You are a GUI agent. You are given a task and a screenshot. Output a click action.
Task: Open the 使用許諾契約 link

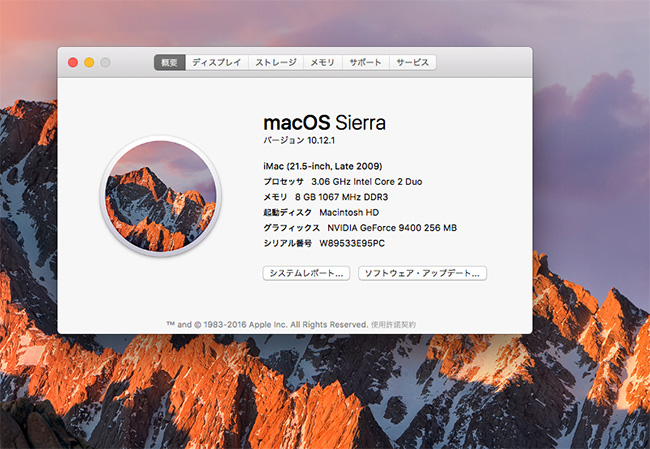pyautogui.click(x=393, y=325)
